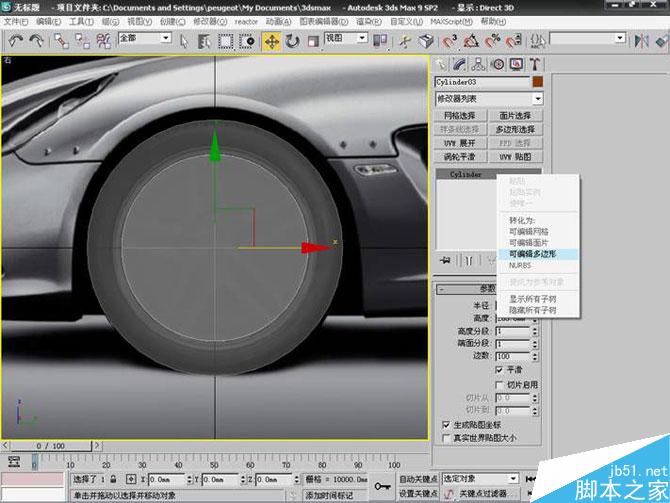This screenshot has width=670, height=503.
Task: Click the object color swatch beside Cylinder03
Action: [x=538, y=82]
